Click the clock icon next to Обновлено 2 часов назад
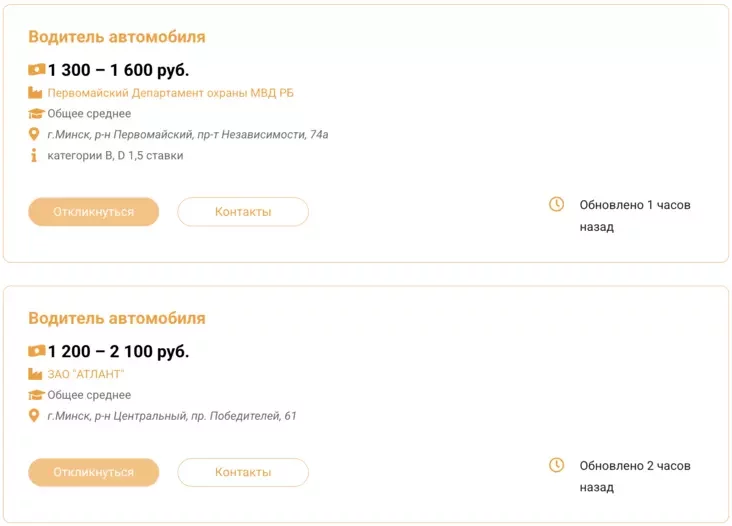The height and width of the screenshot is (526, 732). point(557,465)
